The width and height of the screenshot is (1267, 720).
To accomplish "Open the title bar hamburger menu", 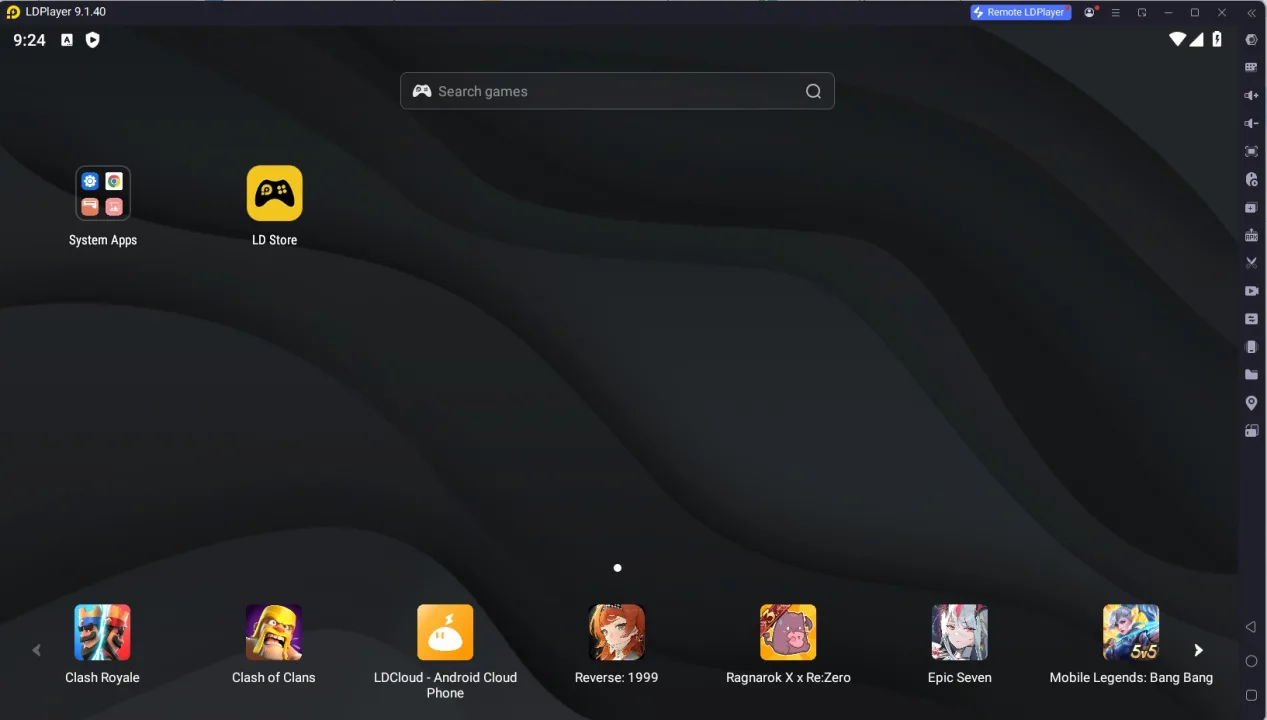I will [1116, 12].
